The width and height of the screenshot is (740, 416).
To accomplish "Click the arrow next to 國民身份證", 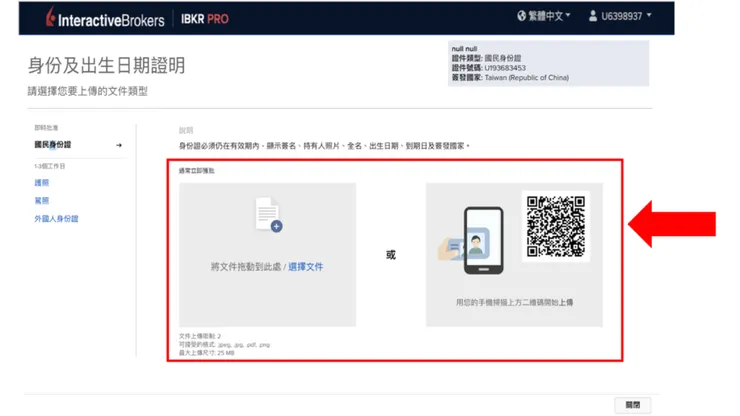I will coord(119,145).
